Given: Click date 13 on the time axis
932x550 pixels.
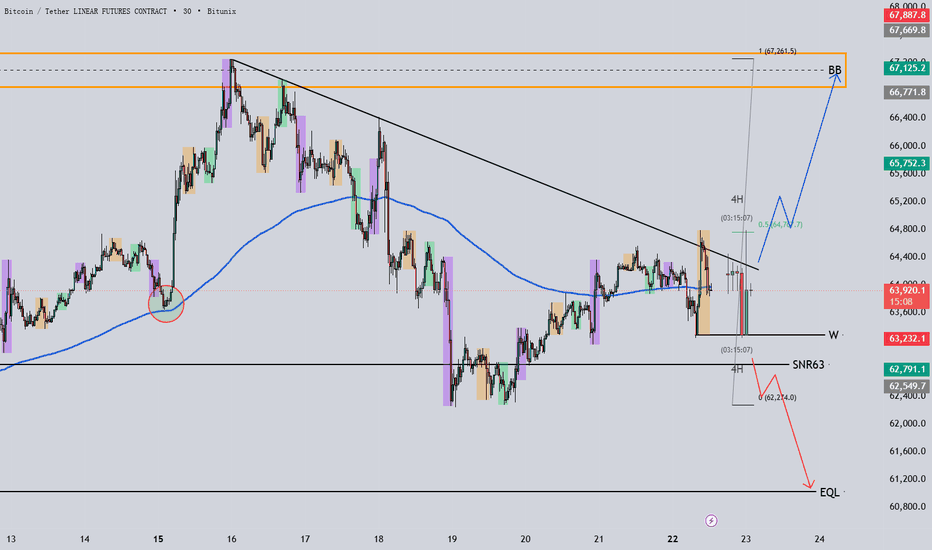Looking at the screenshot, I should coord(11,539).
